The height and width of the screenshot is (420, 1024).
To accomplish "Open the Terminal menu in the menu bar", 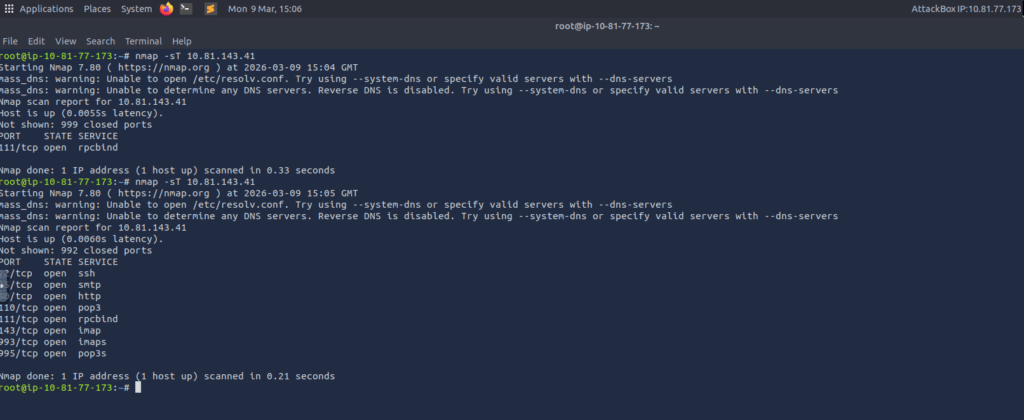I will click(144, 40).
